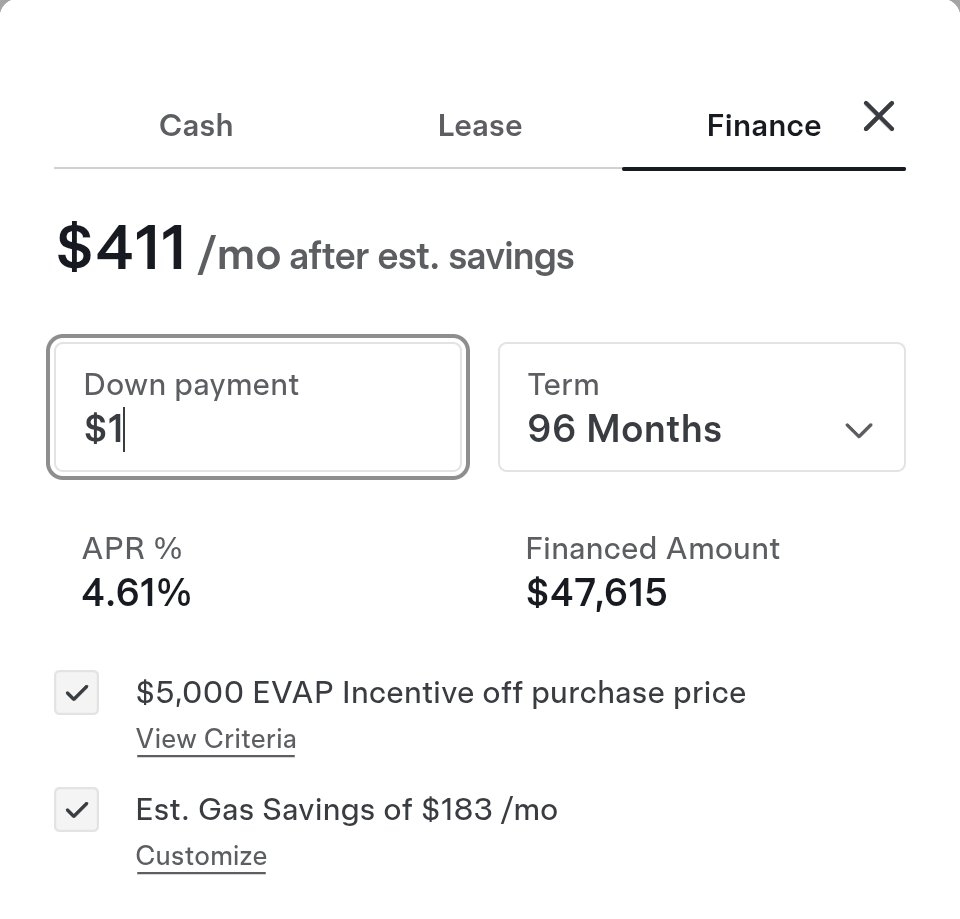Click the Financed Amount heading

[652, 549]
